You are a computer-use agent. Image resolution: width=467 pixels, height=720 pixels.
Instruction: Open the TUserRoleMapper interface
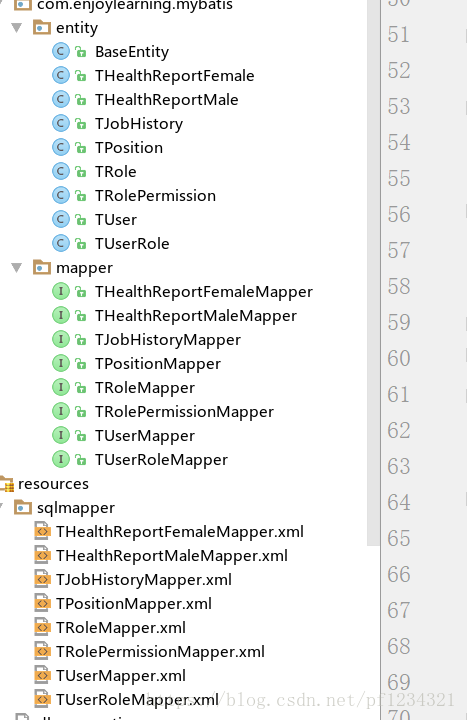pos(161,460)
